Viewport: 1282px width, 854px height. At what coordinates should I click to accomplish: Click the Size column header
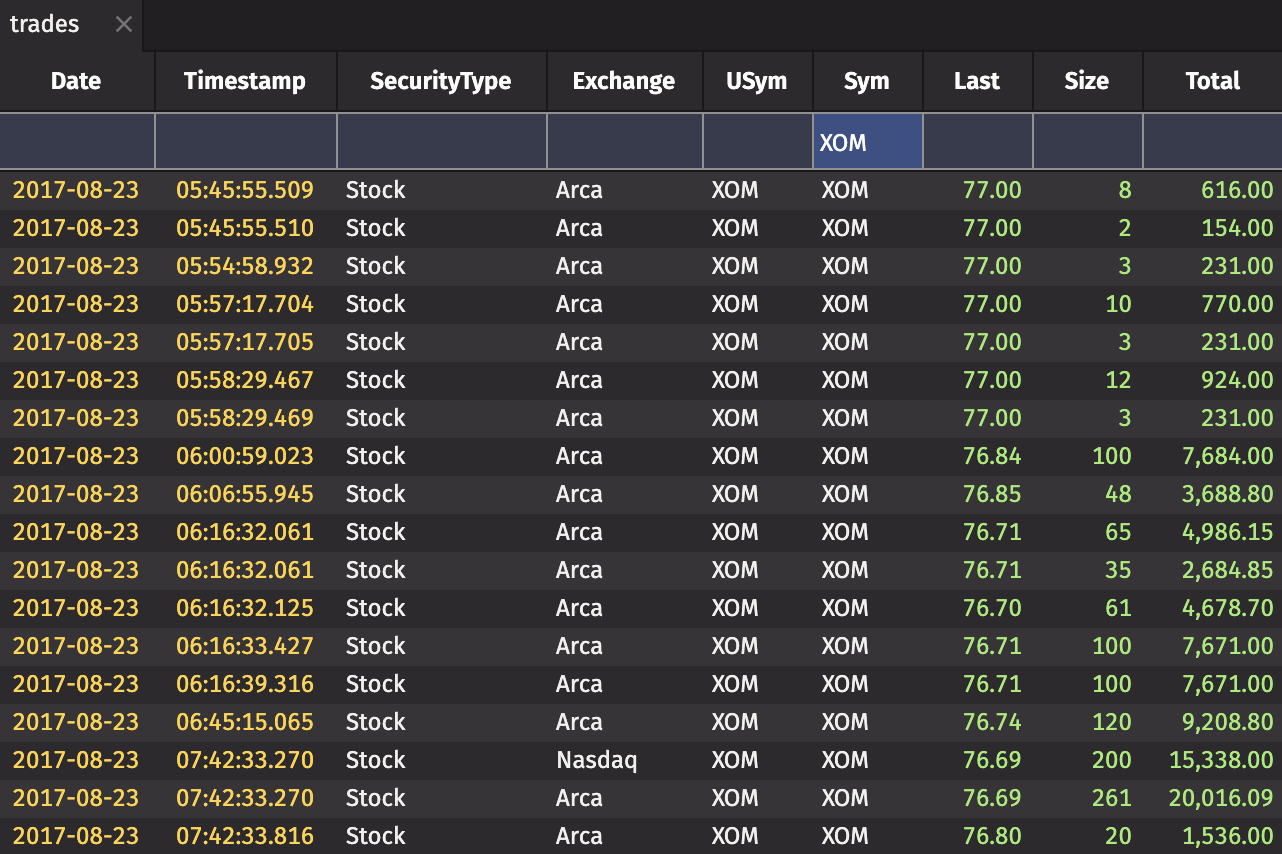(x=1086, y=82)
